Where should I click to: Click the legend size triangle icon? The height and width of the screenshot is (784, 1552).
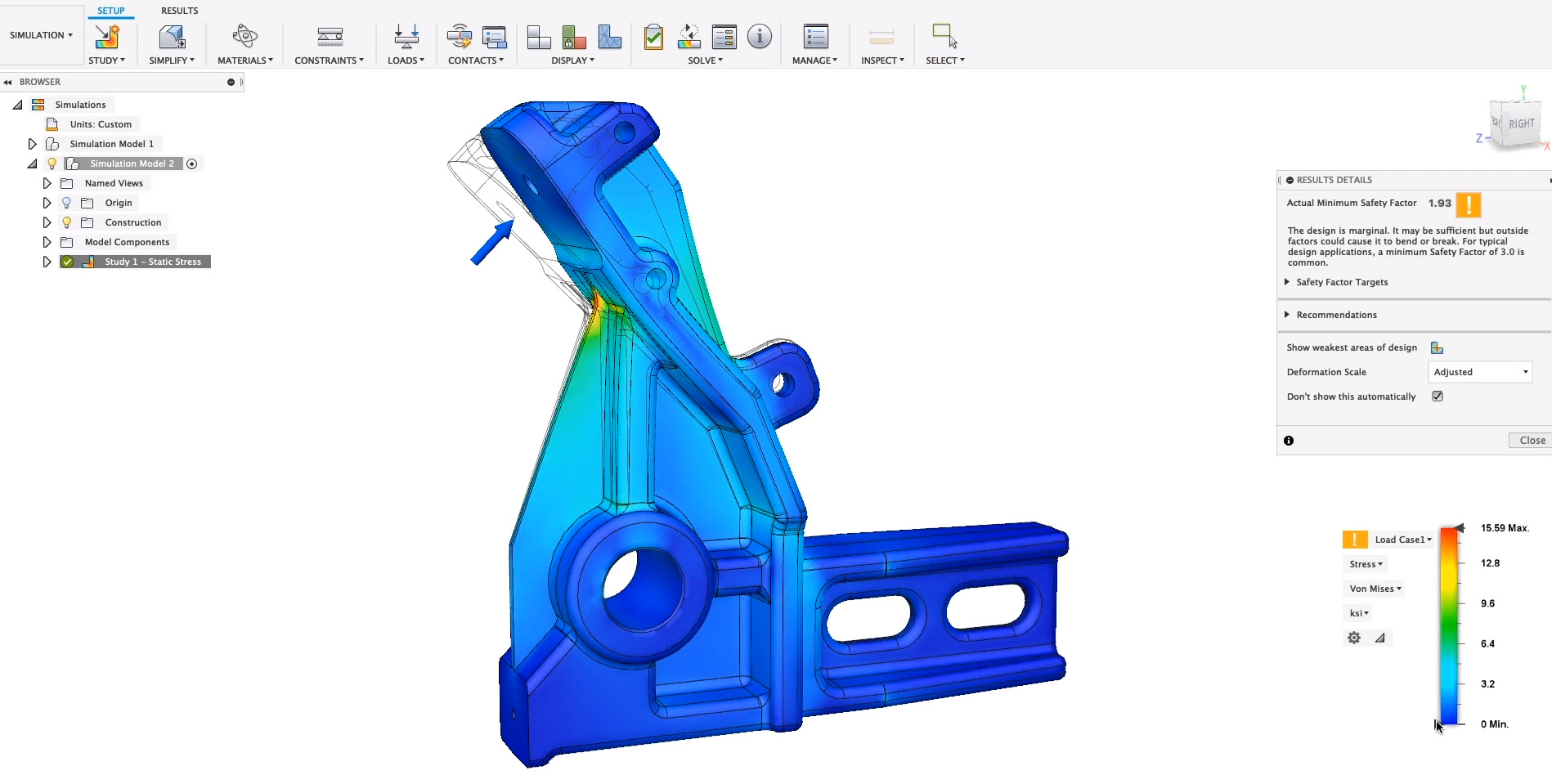(x=1379, y=638)
